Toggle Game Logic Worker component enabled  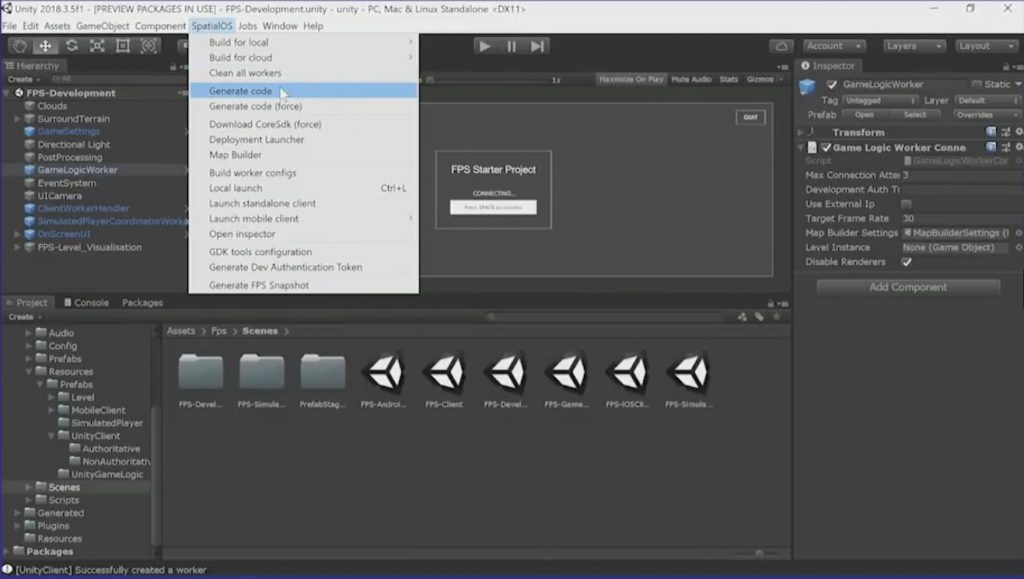826,148
